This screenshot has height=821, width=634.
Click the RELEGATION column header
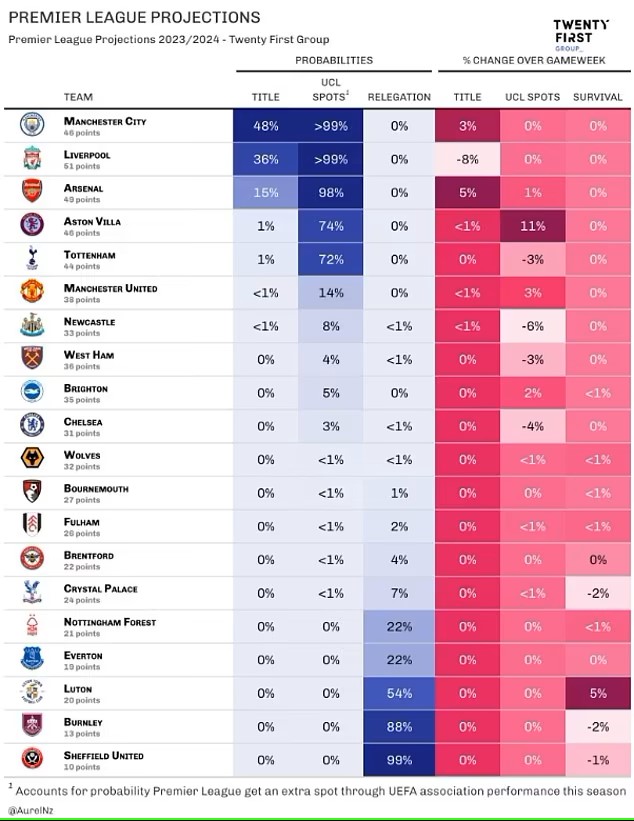coord(399,97)
